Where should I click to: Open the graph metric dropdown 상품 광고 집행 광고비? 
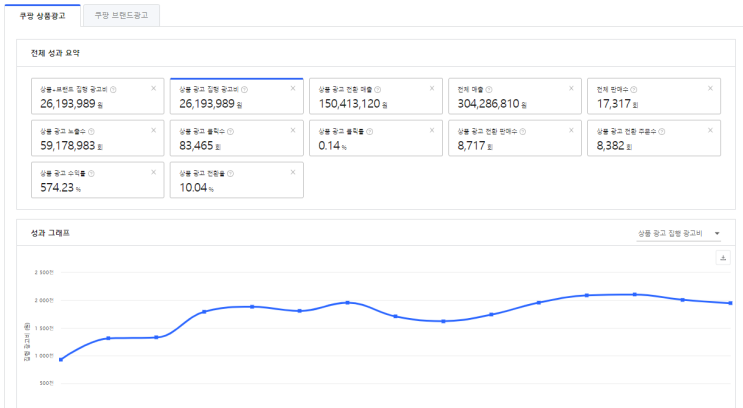(x=678, y=233)
